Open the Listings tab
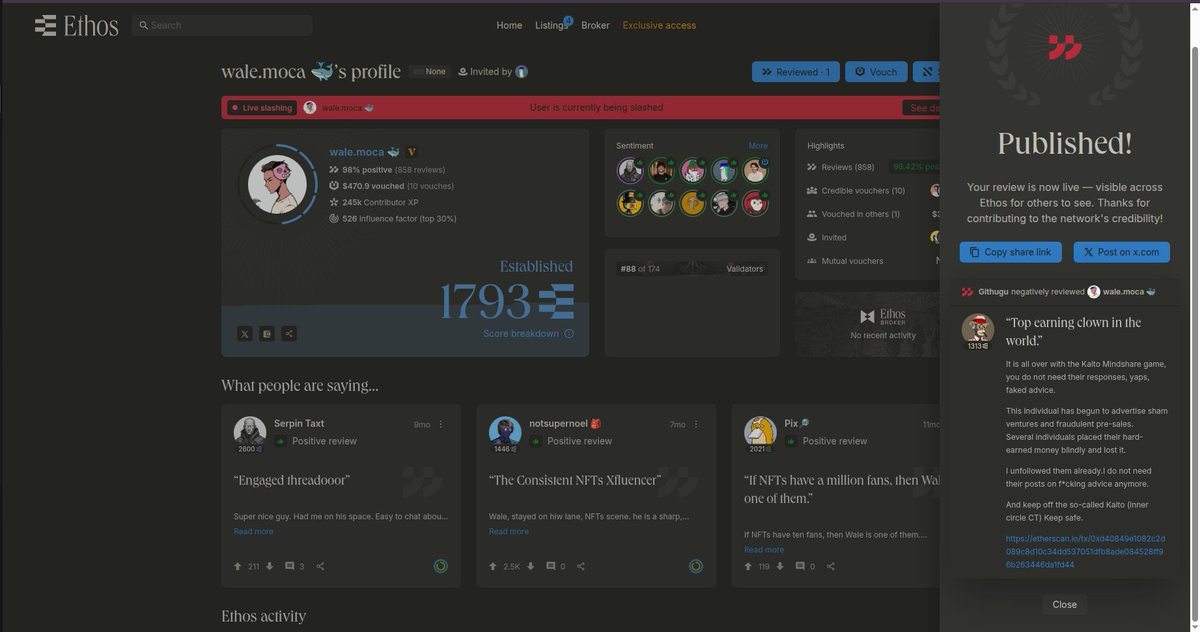 click(x=551, y=25)
